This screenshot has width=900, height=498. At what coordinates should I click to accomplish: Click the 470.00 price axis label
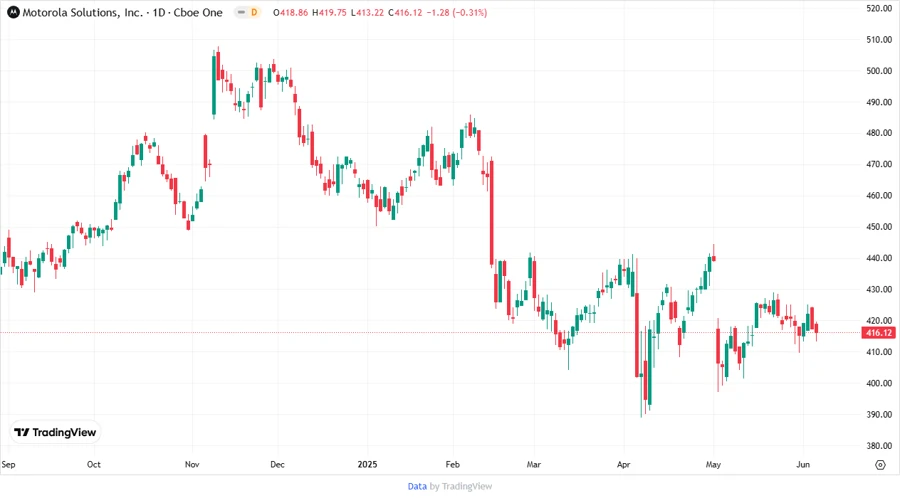[x=879, y=164]
